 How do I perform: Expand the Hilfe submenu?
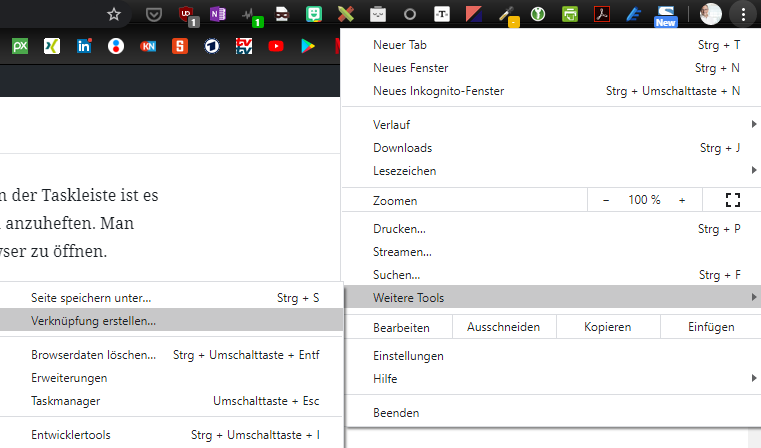(x=551, y=379)
